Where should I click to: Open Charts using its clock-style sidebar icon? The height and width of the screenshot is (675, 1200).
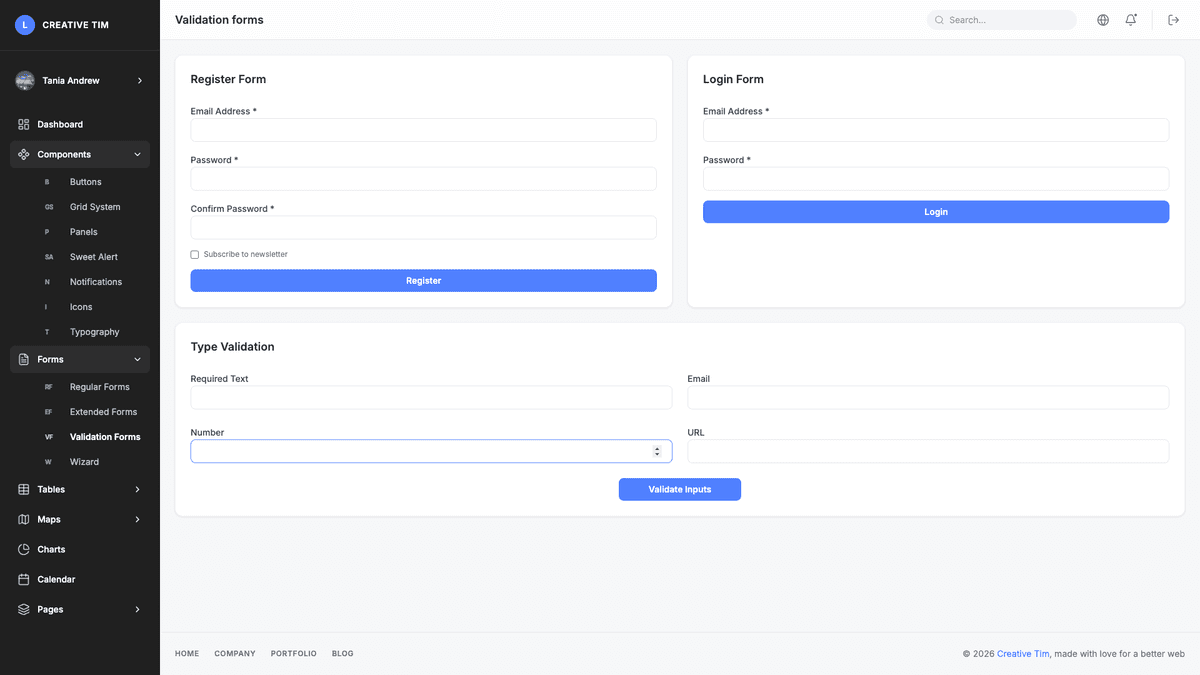pyautogui.click(x=22, y=549)
